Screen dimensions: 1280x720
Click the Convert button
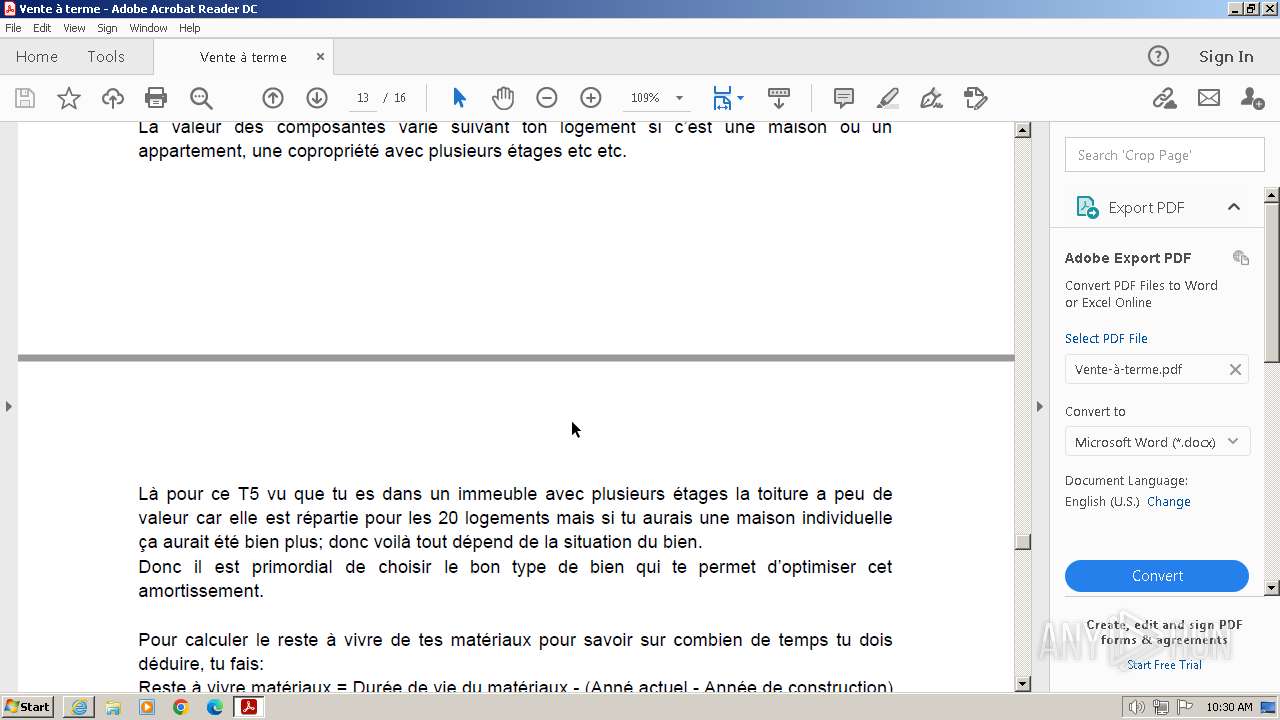click(1157, 576)
